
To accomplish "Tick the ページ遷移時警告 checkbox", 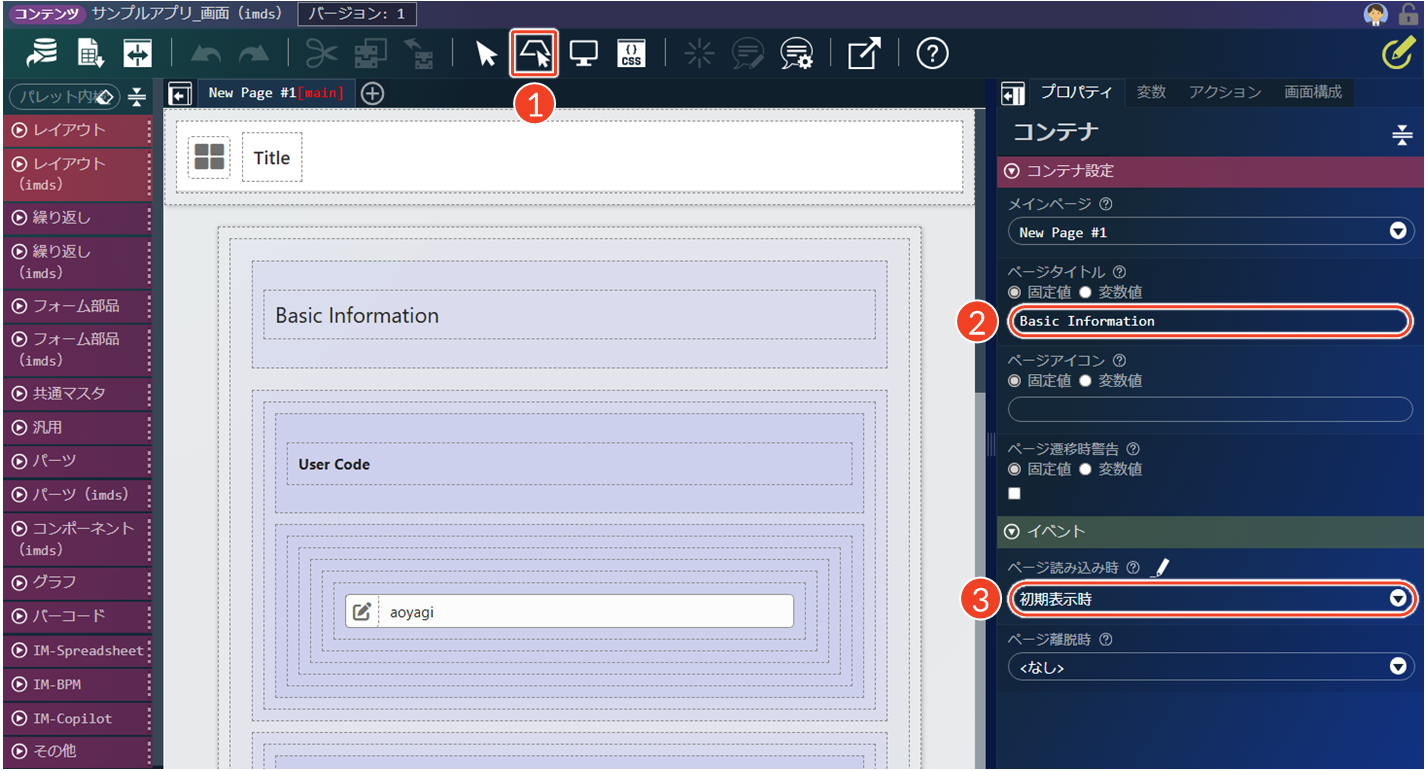I will coord(1015,494).
